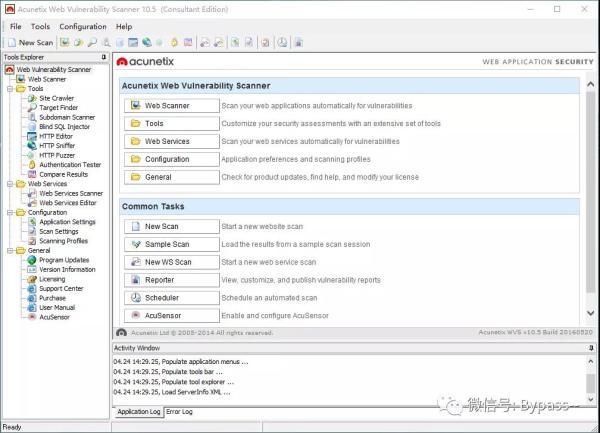The width and height of the screenshot is (600, 433).
Task: Select the Target Finder tool
Action: point(60,108)
